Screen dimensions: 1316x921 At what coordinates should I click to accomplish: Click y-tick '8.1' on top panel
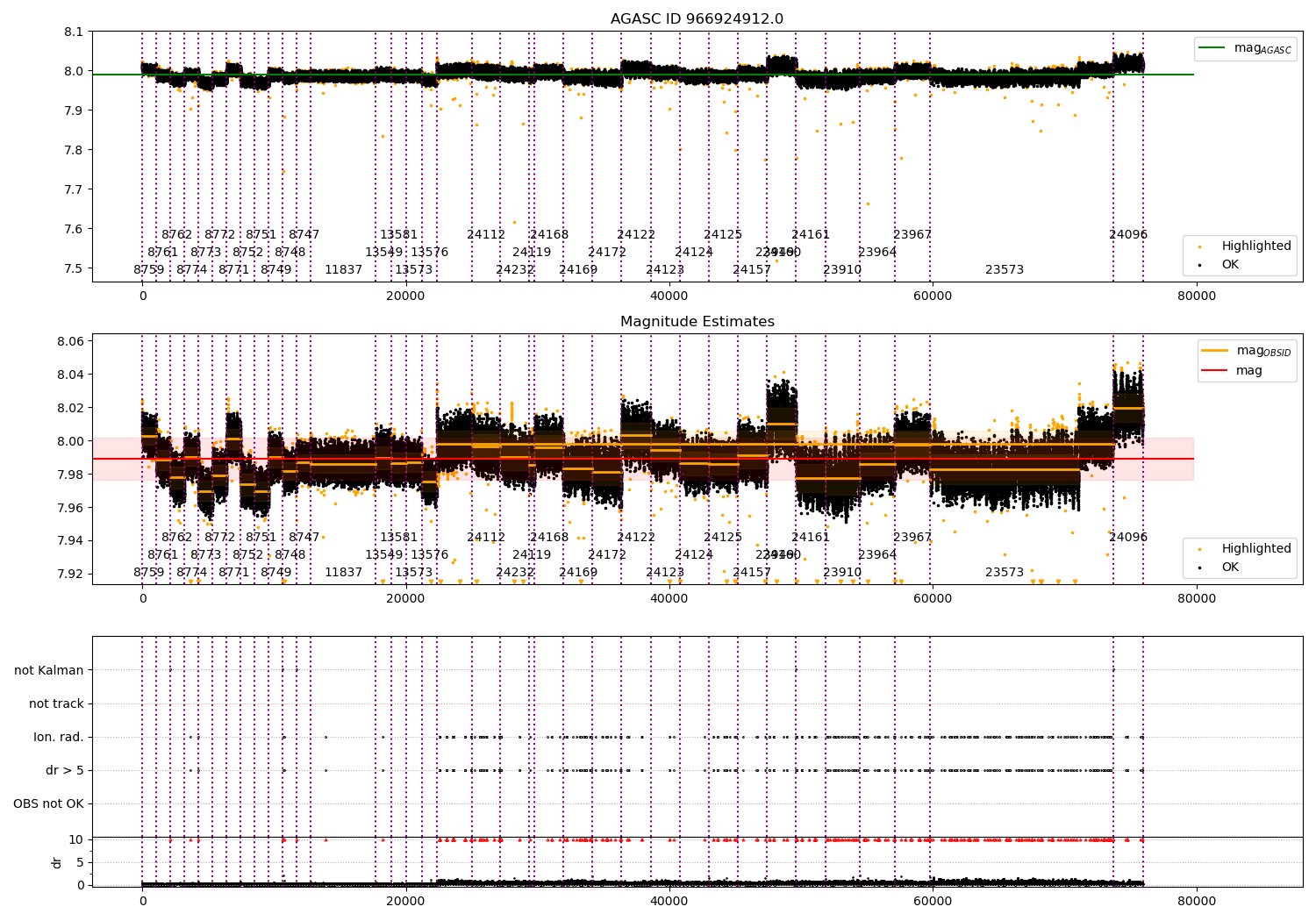click(x=74, y=32)
